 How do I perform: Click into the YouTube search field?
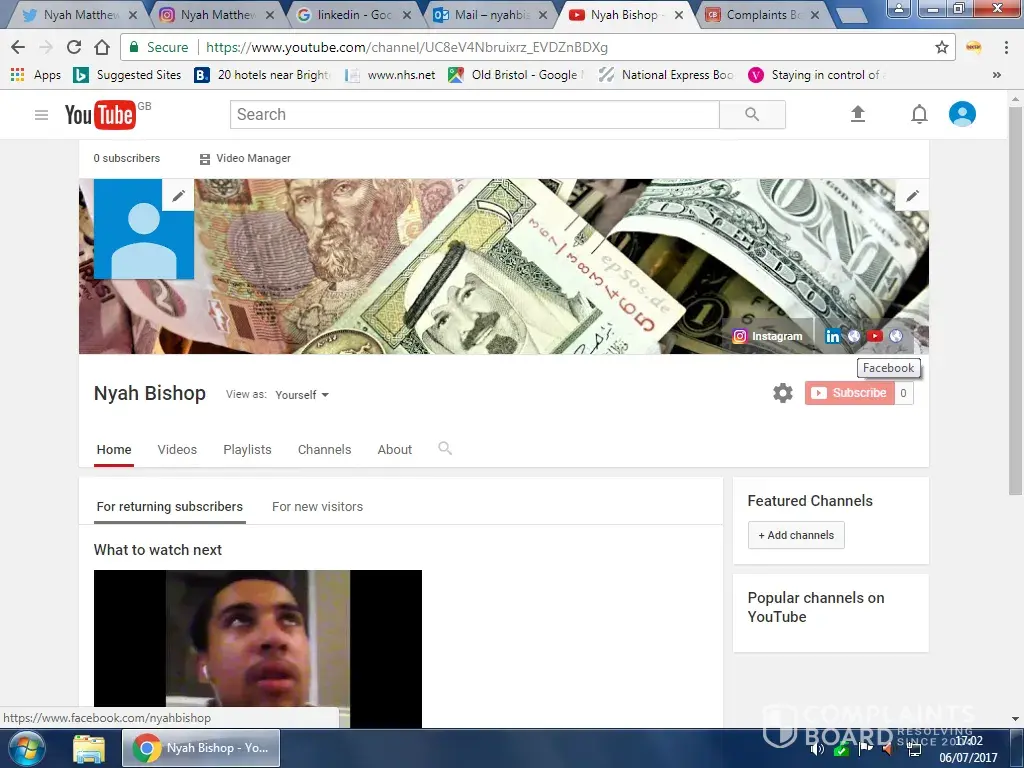[474, 115]
